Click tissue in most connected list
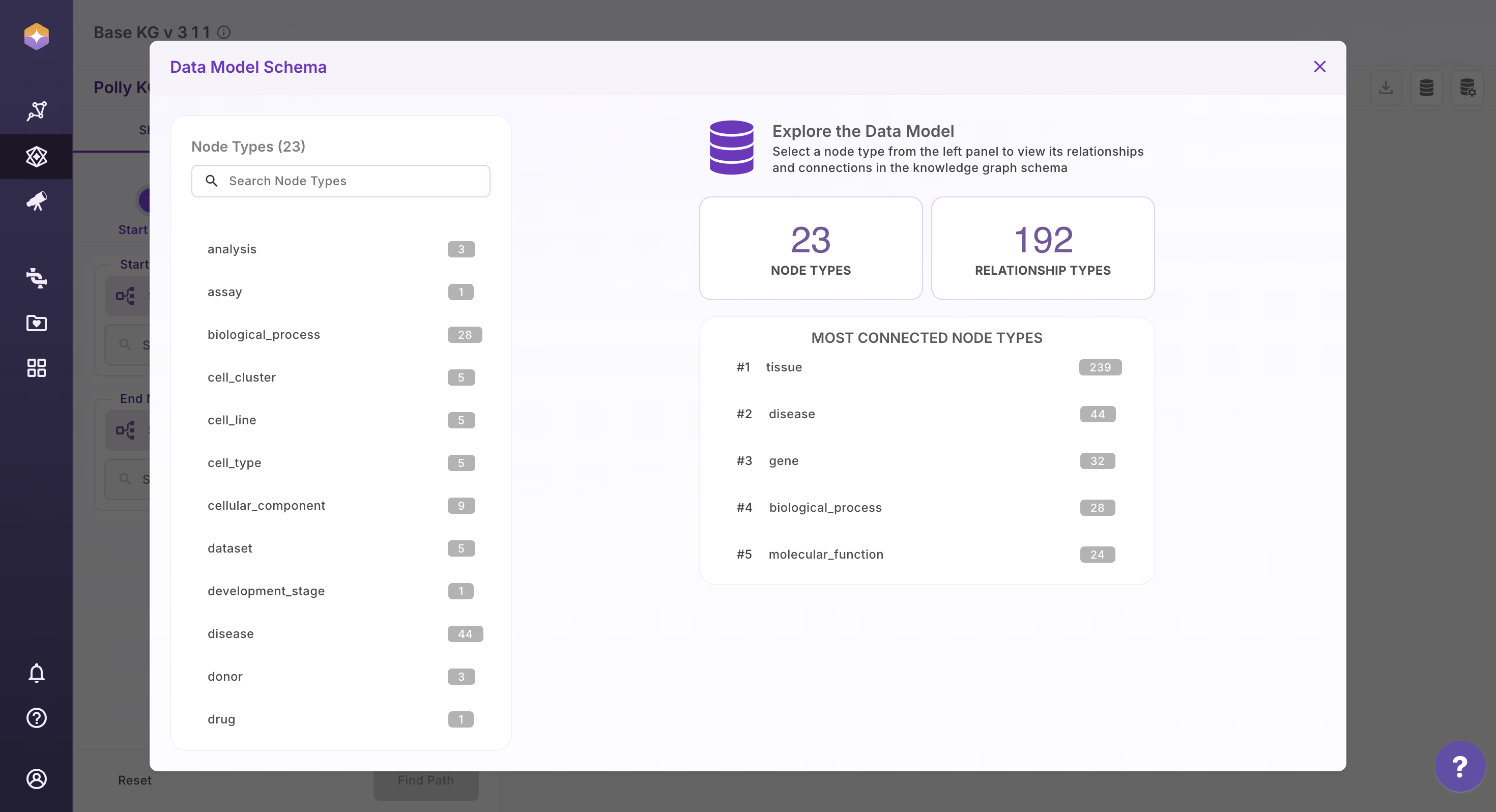This screenshot has height=812, width=1496. coord(784,367)
